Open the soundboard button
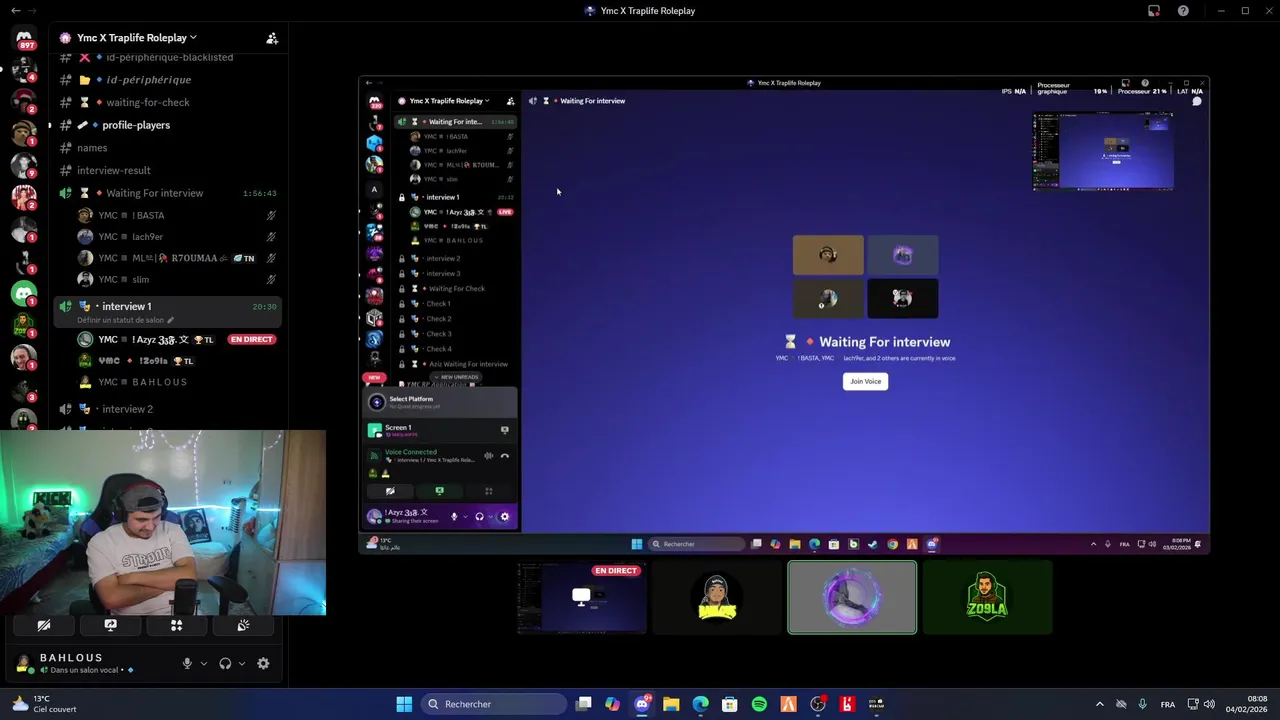This screenshot has width=1280, height=720. (243, 626)
